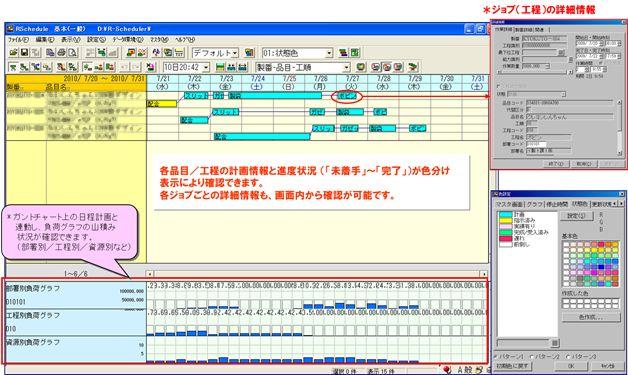Viewport: 628px width, 375px height.
Task: Select the yellow 指示済み color entry
Action: tap(517, 220)
